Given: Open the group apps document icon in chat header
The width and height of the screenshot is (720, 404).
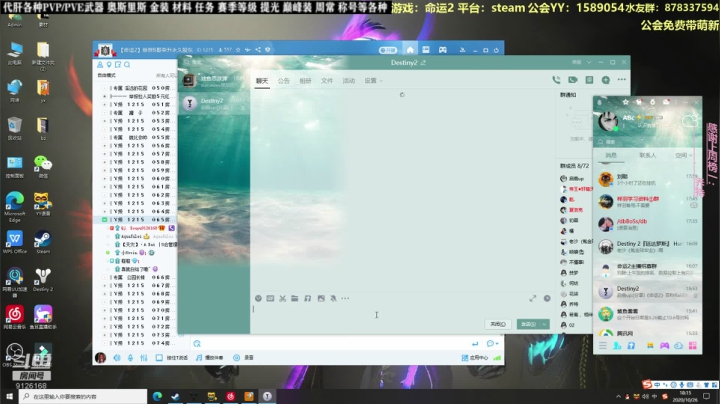Looking at the screenshot, I should pyautogui.click(x=589, y=80).
